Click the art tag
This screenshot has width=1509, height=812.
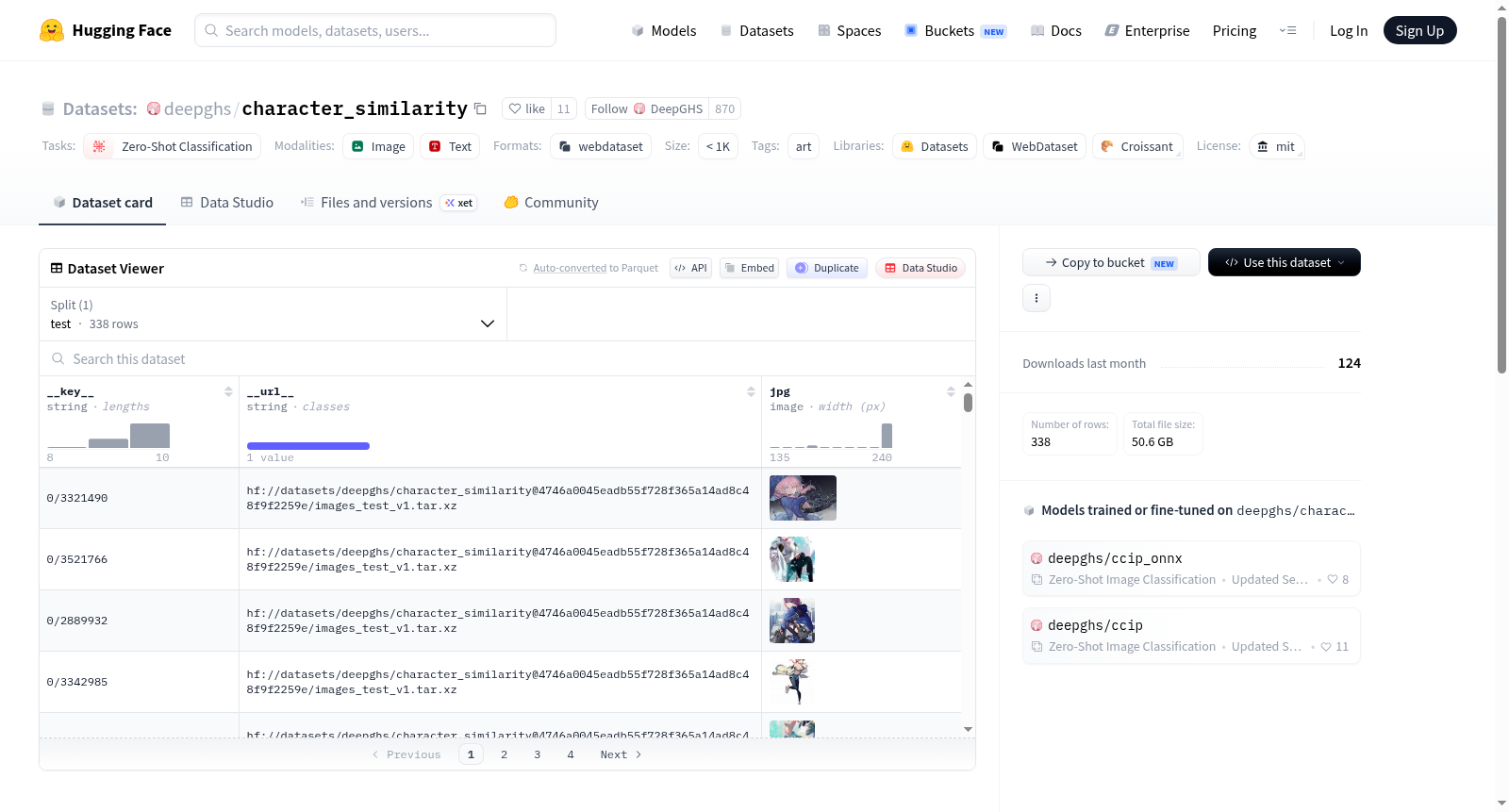tap(804, 146)
